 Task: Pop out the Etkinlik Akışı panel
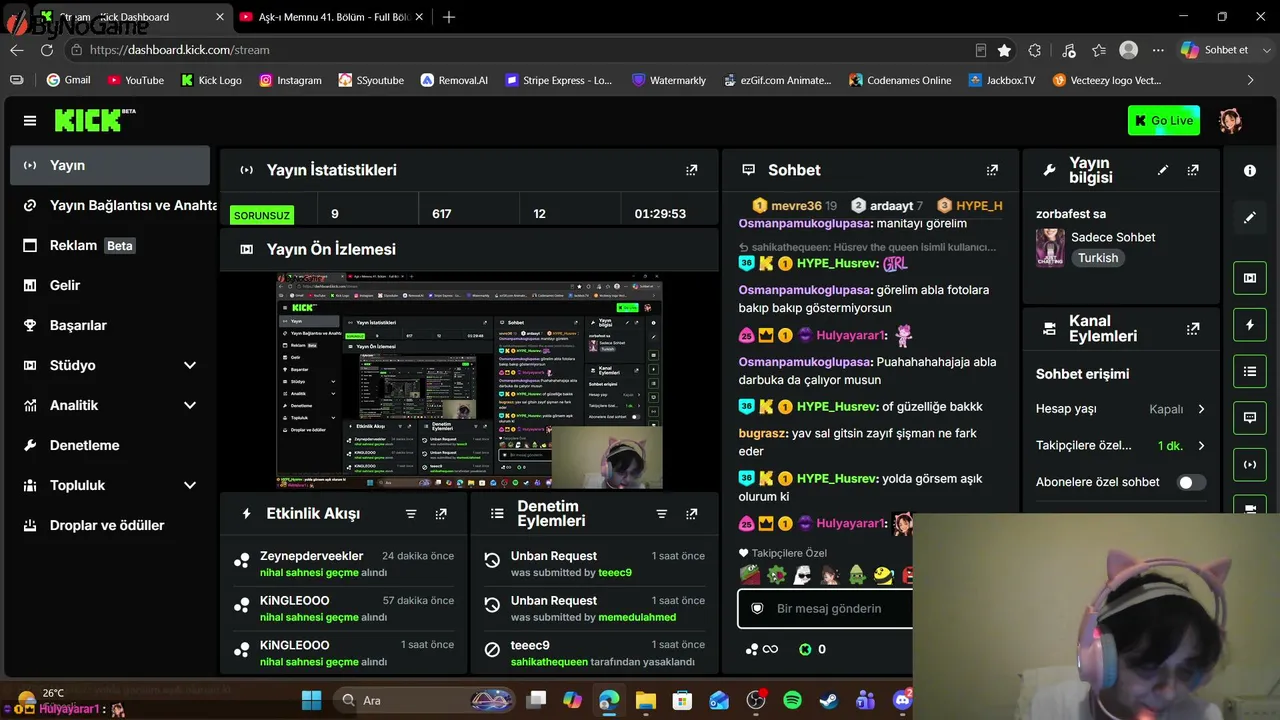(x=441, y=514)
